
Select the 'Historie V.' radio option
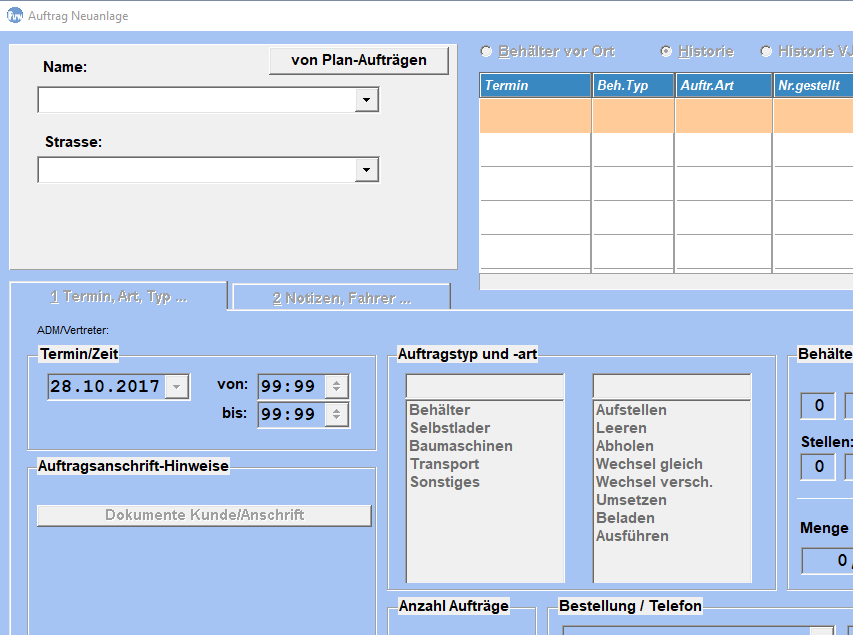[x=767, y=51]
